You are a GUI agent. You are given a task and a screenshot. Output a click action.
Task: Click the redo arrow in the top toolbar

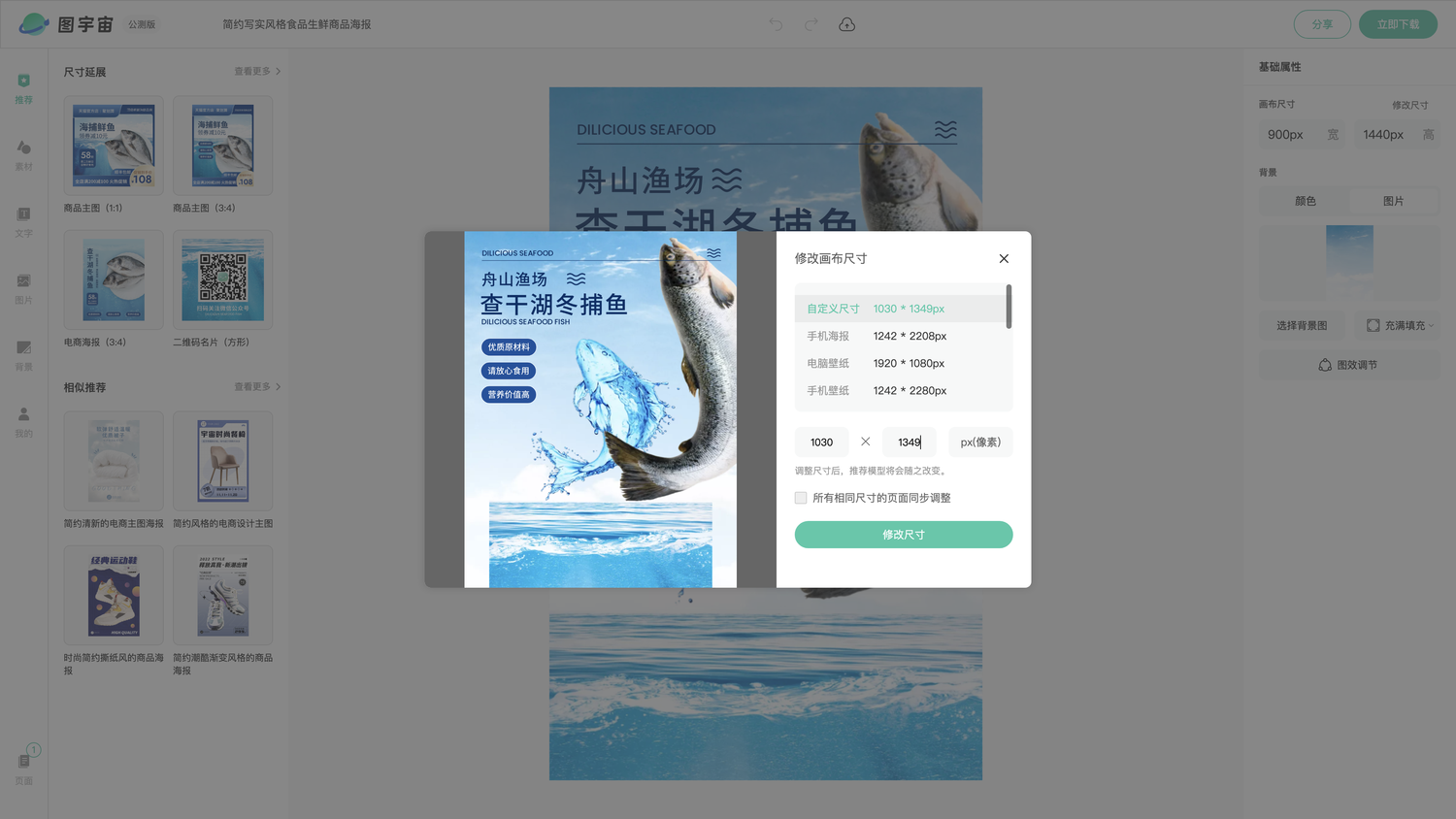pos(811,24)
